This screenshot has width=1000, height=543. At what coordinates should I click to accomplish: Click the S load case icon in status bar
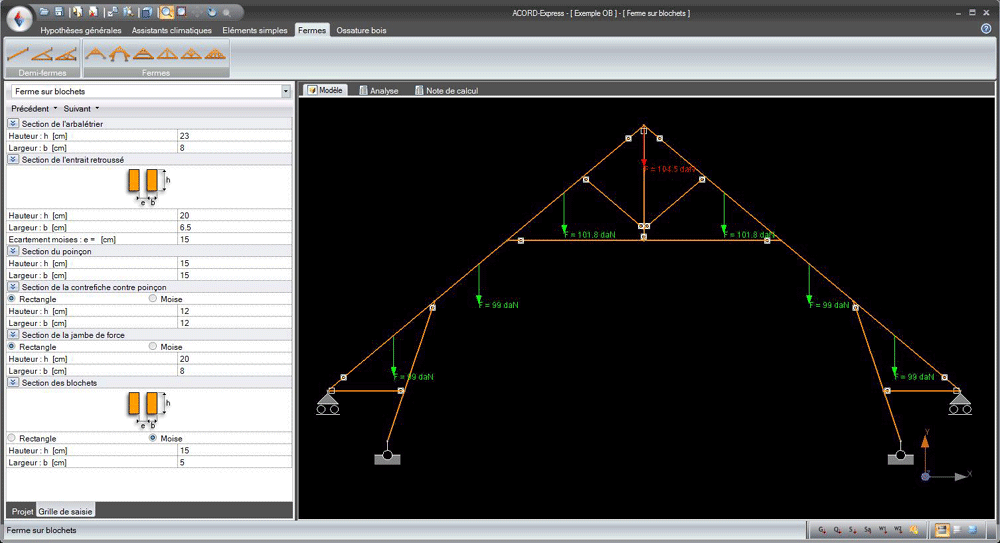tap(852, 530)
